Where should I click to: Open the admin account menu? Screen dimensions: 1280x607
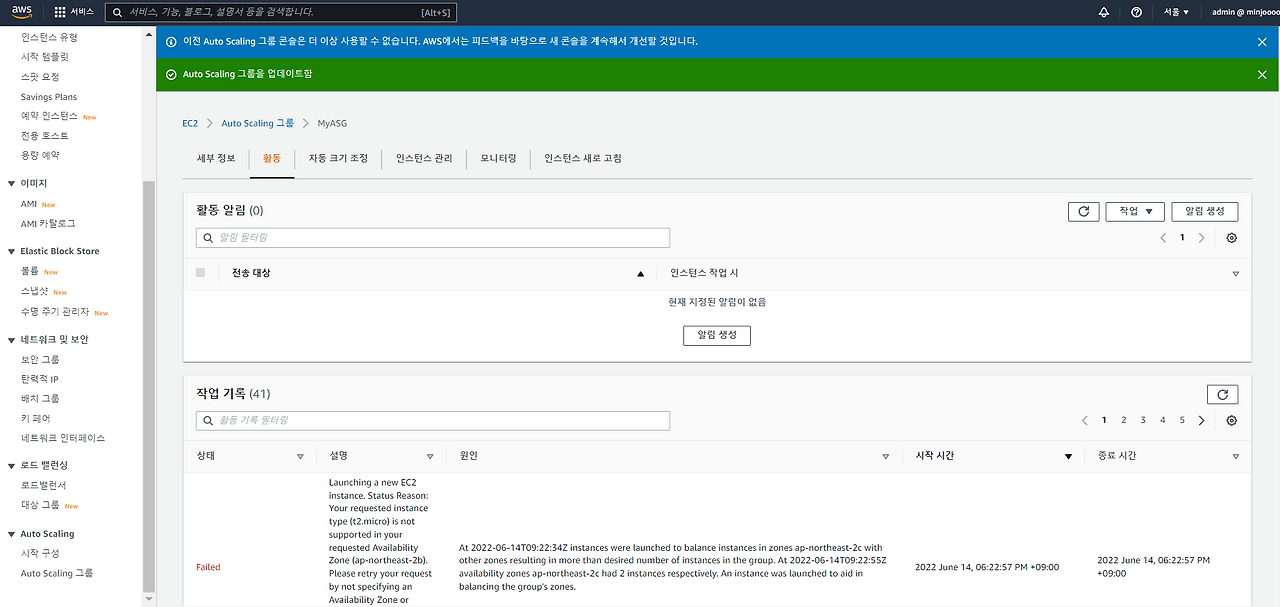pos(1245,12)
